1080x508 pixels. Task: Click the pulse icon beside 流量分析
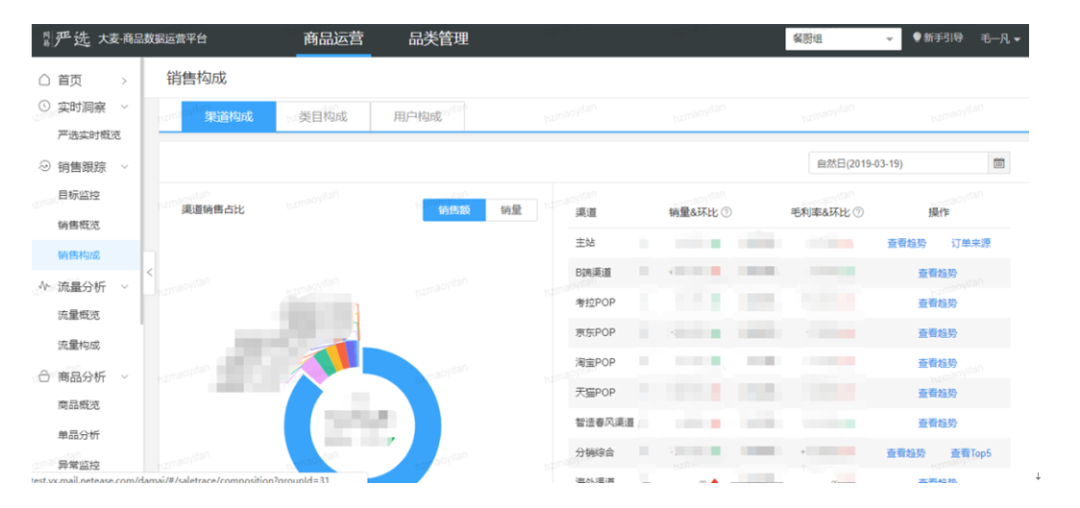[x=44, y=286]
